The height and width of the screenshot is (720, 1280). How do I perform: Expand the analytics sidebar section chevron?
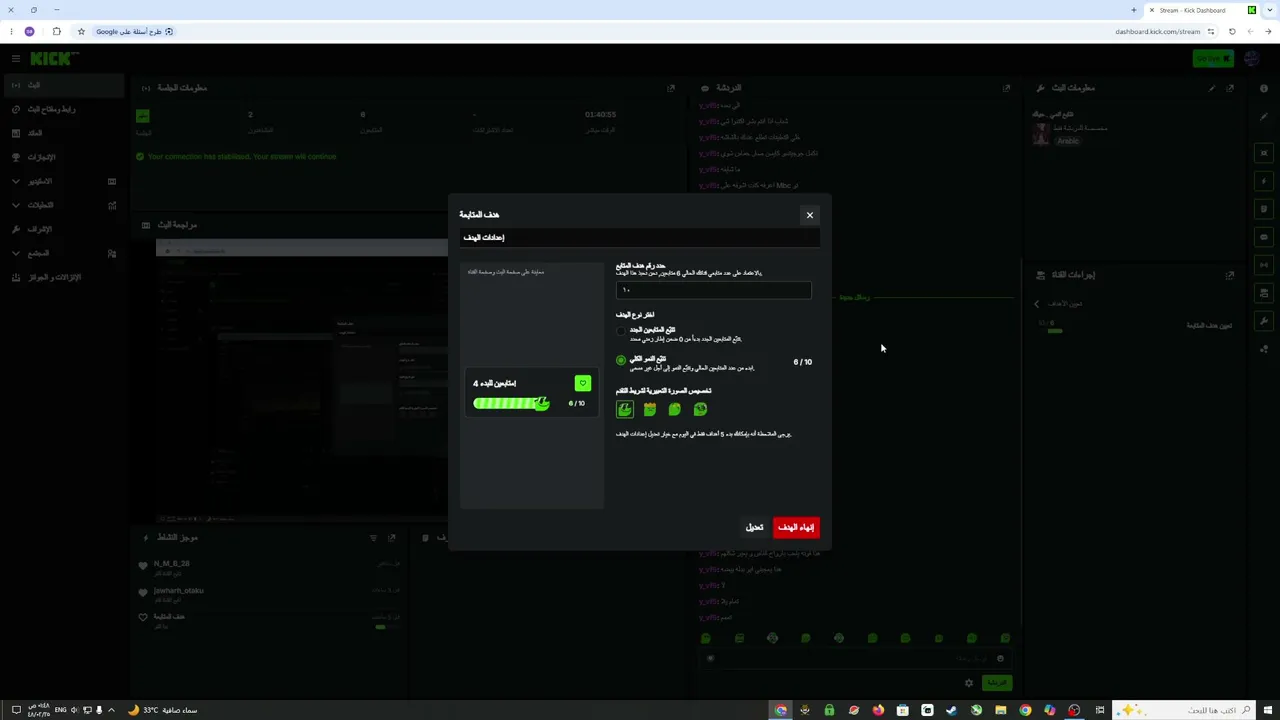pyautogui.click(x=16, y=205)
